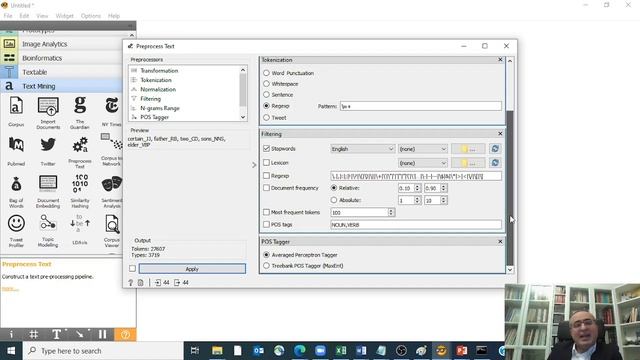640x360 pixels.
Task: Click the 'more...' link in description
Action: (x=10, y=289)
